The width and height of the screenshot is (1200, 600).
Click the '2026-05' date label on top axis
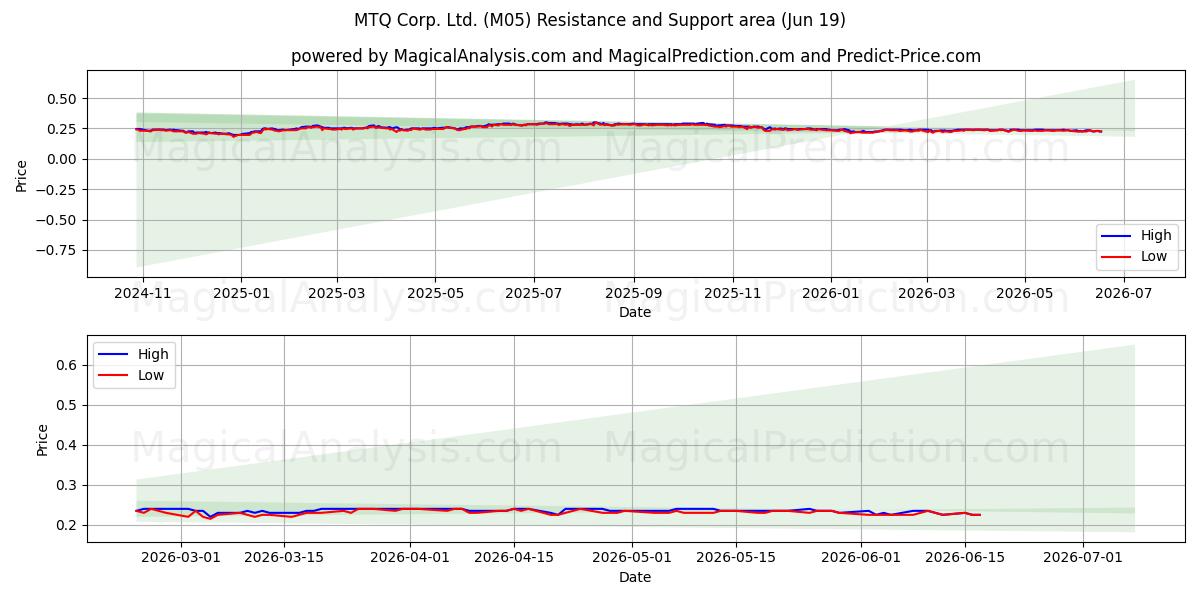tap(1024, 294)
